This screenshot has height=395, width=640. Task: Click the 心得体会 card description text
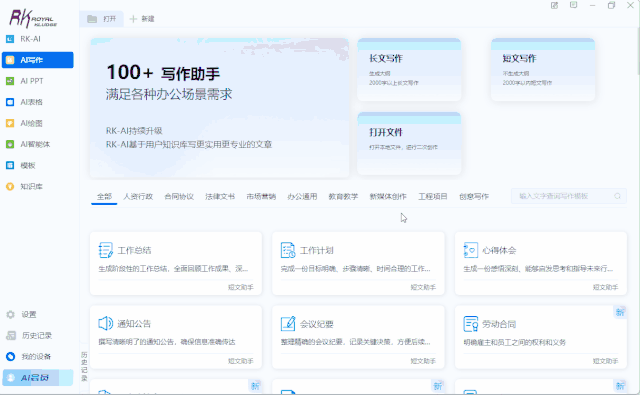coord(538,269)
